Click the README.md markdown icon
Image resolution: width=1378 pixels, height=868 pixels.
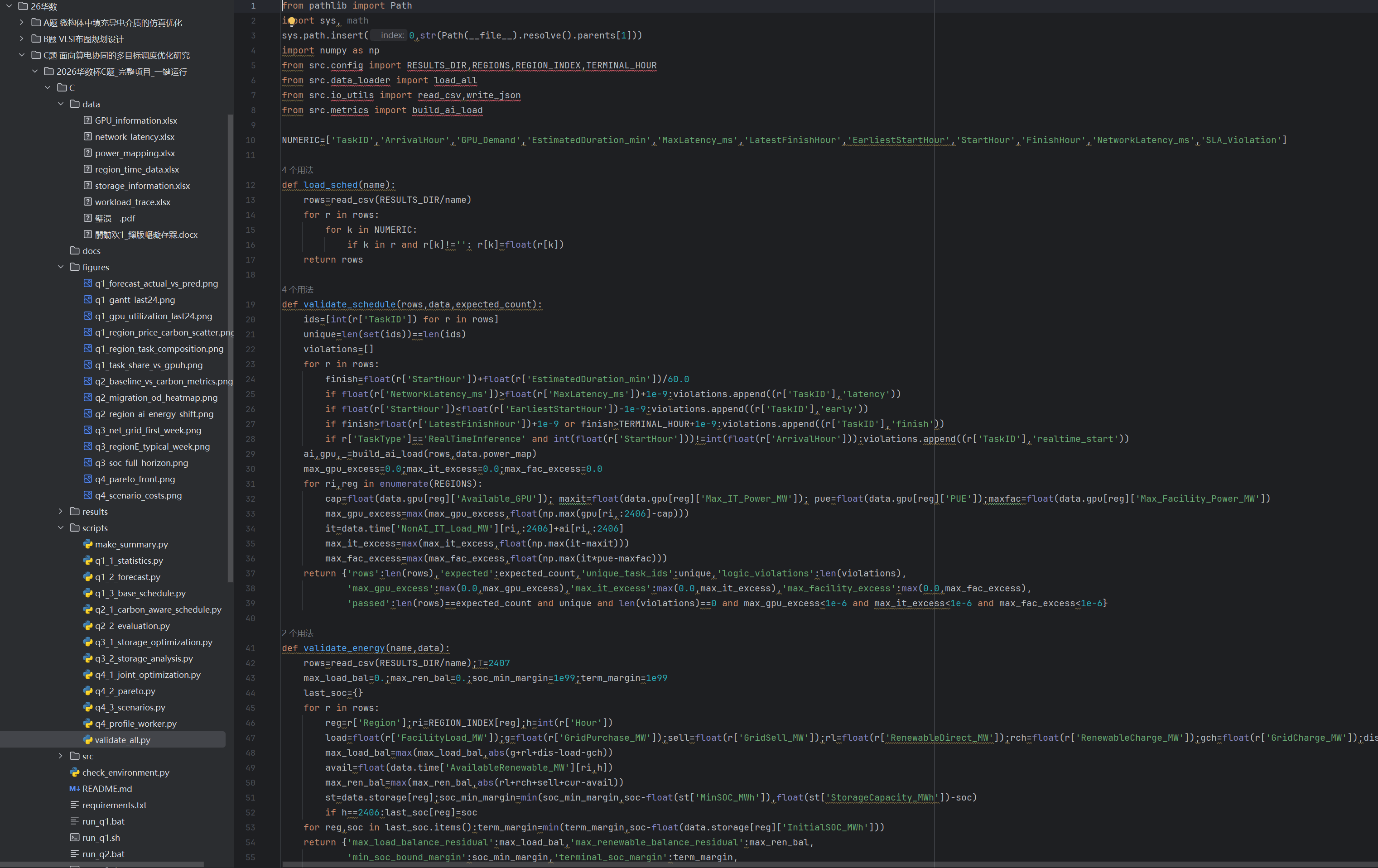click(74, 788)
